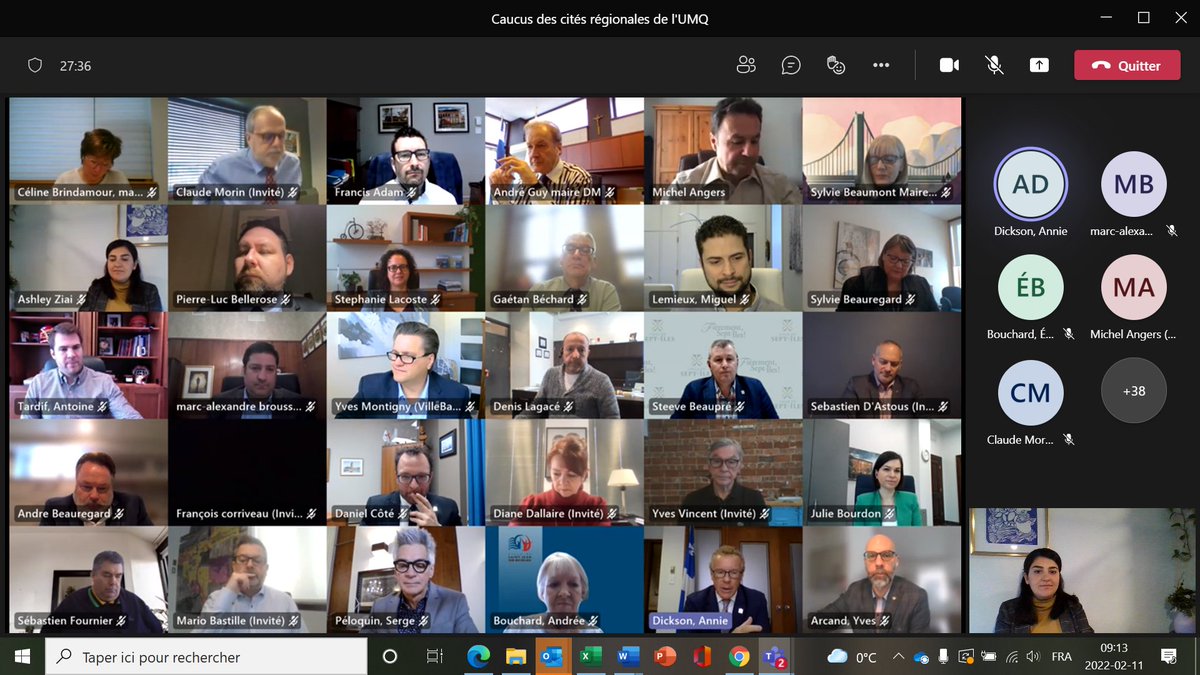This screenshot has width=1200, height=675.
Task: Click Francis Adam's video tile
Action: pyautogui.click(x=406, y=151)
